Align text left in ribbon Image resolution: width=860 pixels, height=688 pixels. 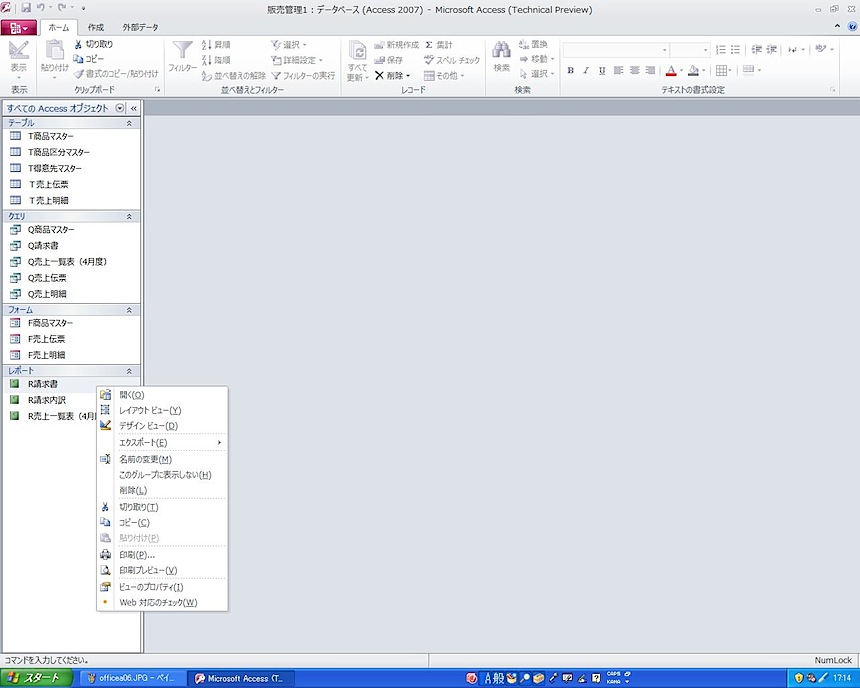point(619,70)
